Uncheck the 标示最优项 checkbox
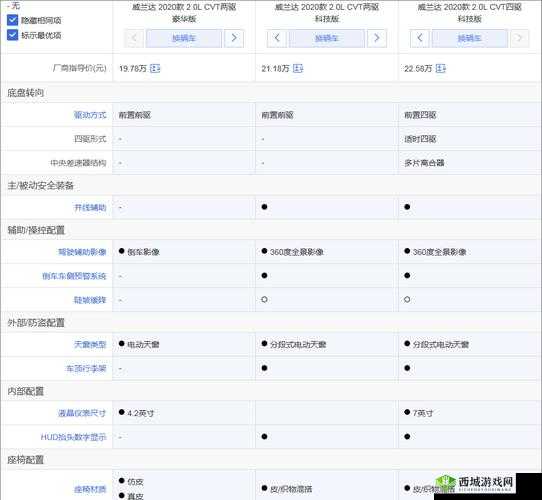 coord(12,35)
